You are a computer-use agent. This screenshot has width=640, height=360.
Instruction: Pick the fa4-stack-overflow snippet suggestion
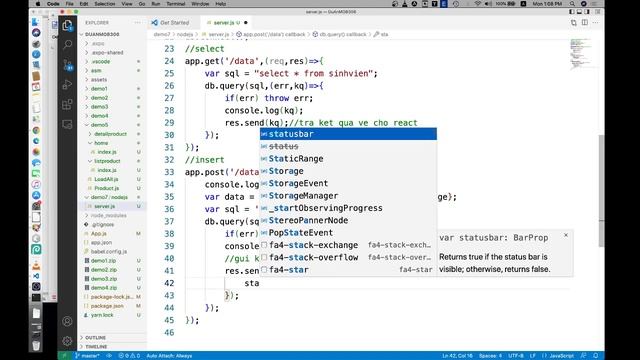(x=348, y=257)
